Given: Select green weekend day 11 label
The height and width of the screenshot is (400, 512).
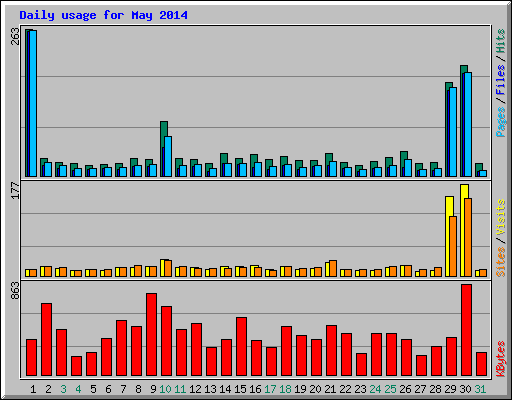Looking at the screenshot, I should coord(180,389).
